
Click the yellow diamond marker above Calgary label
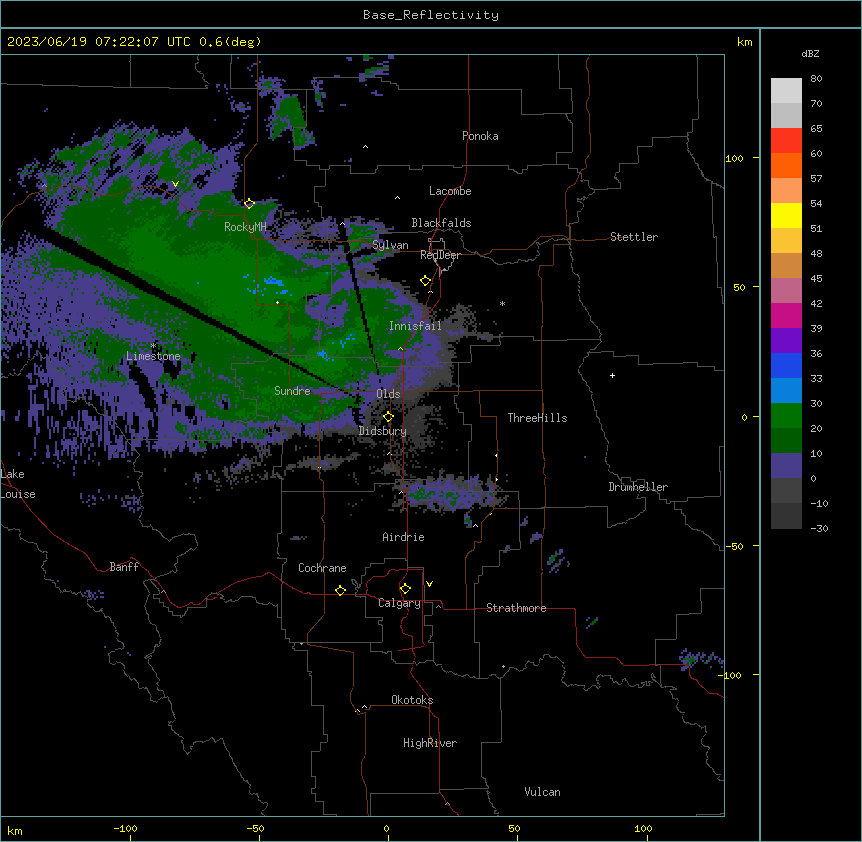point(405,589)
